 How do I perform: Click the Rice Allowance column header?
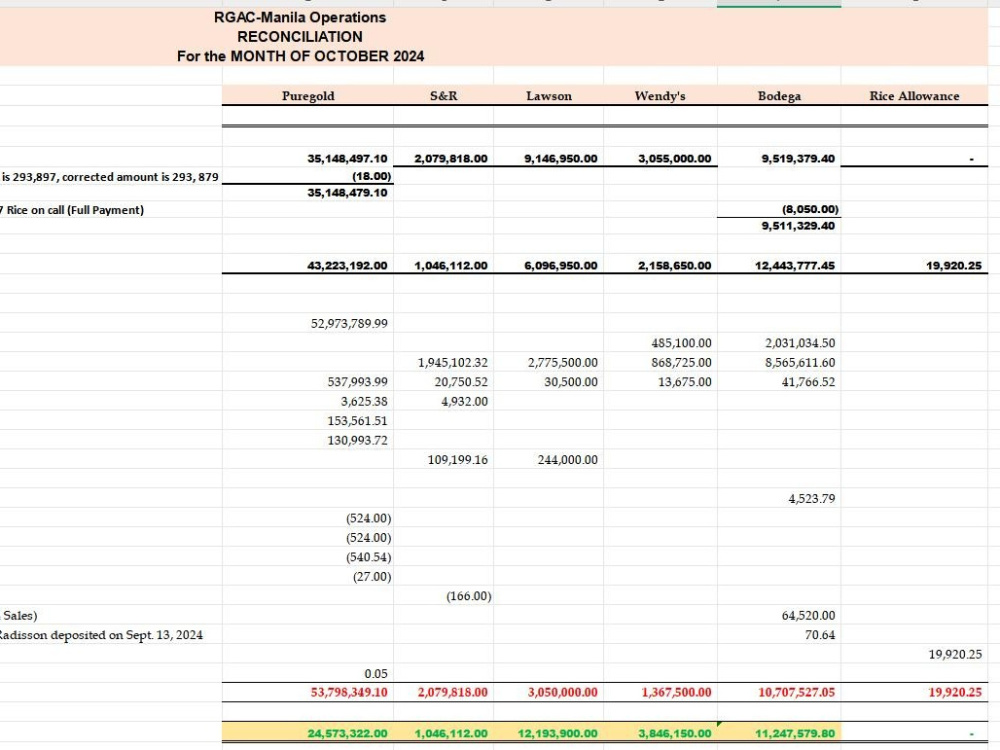pos(915,96)
